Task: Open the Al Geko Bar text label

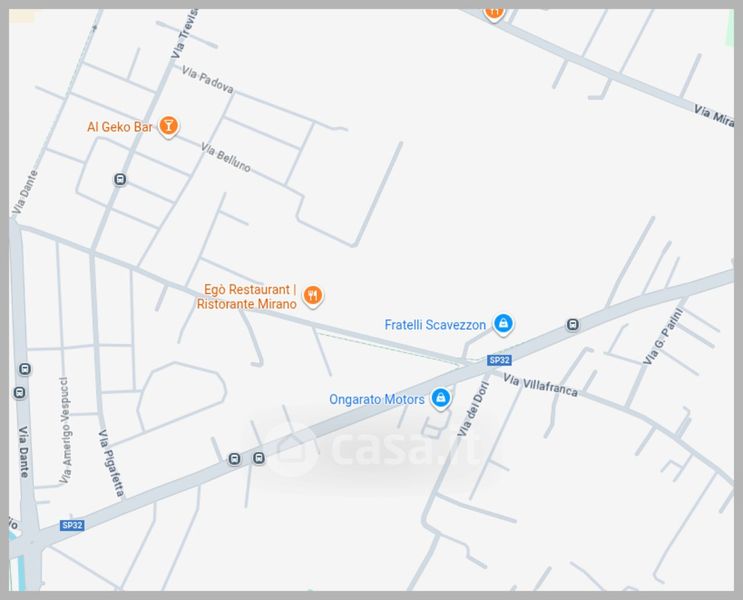Action: point(120,127)
